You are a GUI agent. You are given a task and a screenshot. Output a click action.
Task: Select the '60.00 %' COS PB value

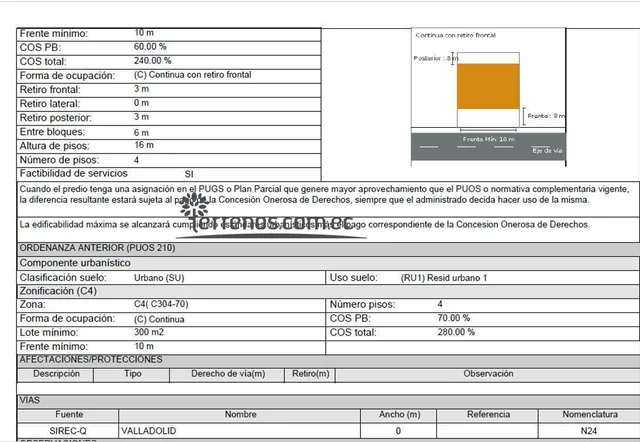point(150,47)
